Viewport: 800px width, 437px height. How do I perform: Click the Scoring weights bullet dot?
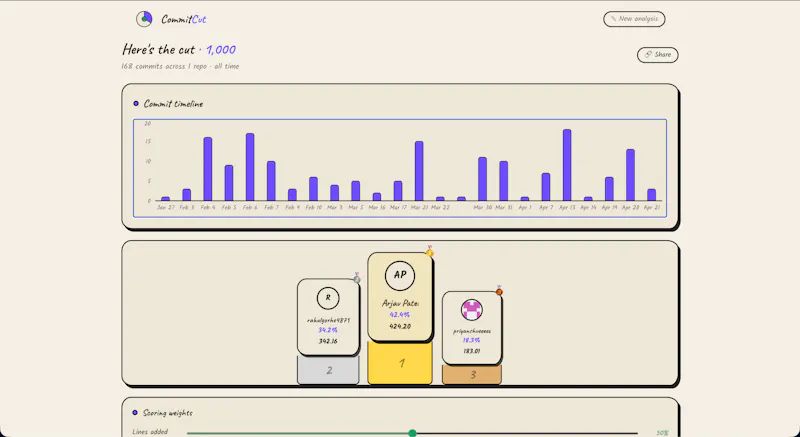pos(135,413)
